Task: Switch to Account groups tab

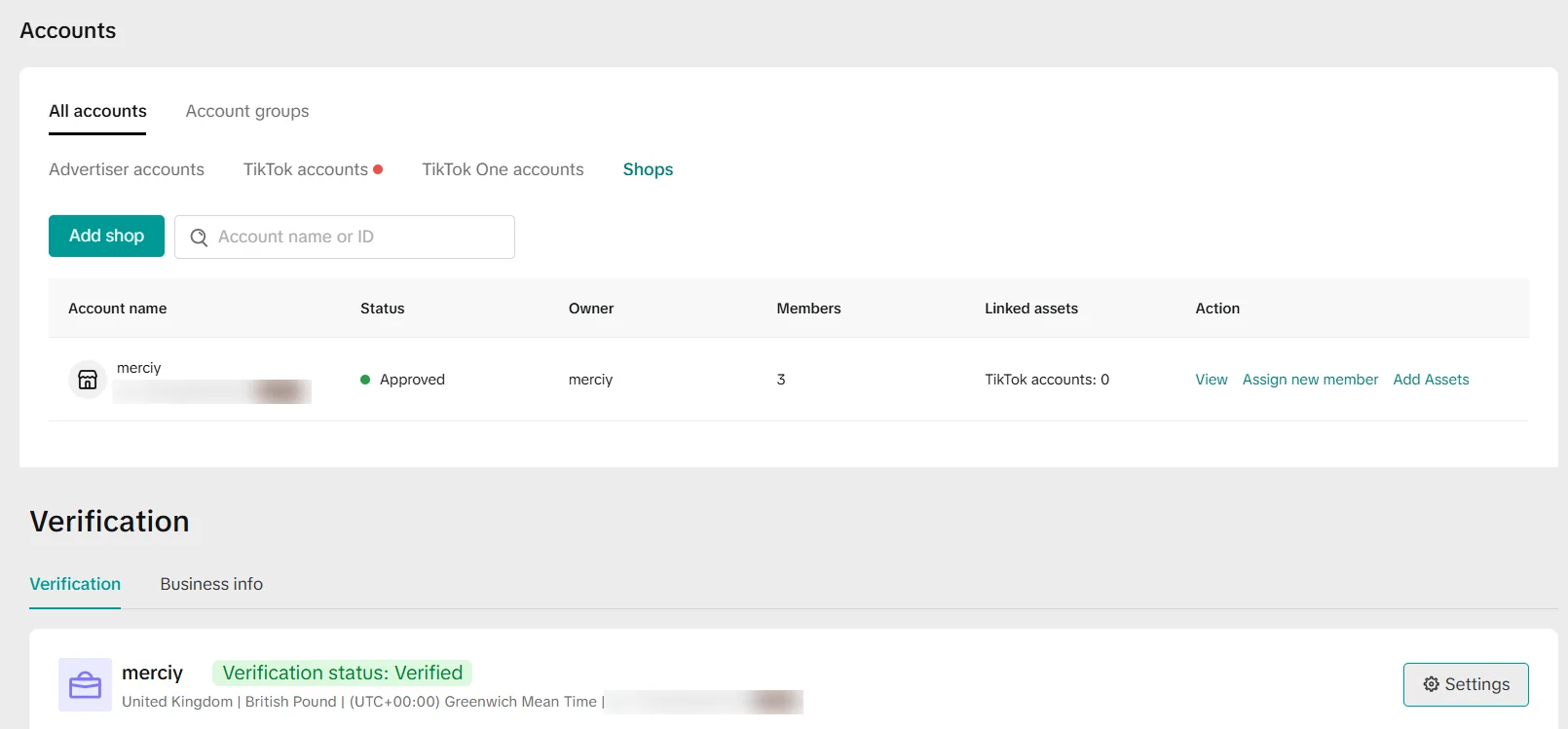Action: tap(247, 111)
